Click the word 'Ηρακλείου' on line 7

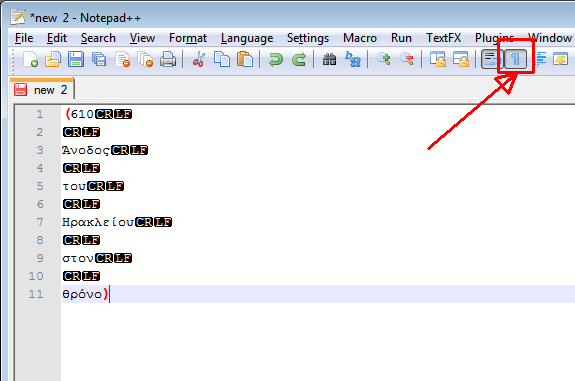(x=98, y=222)
